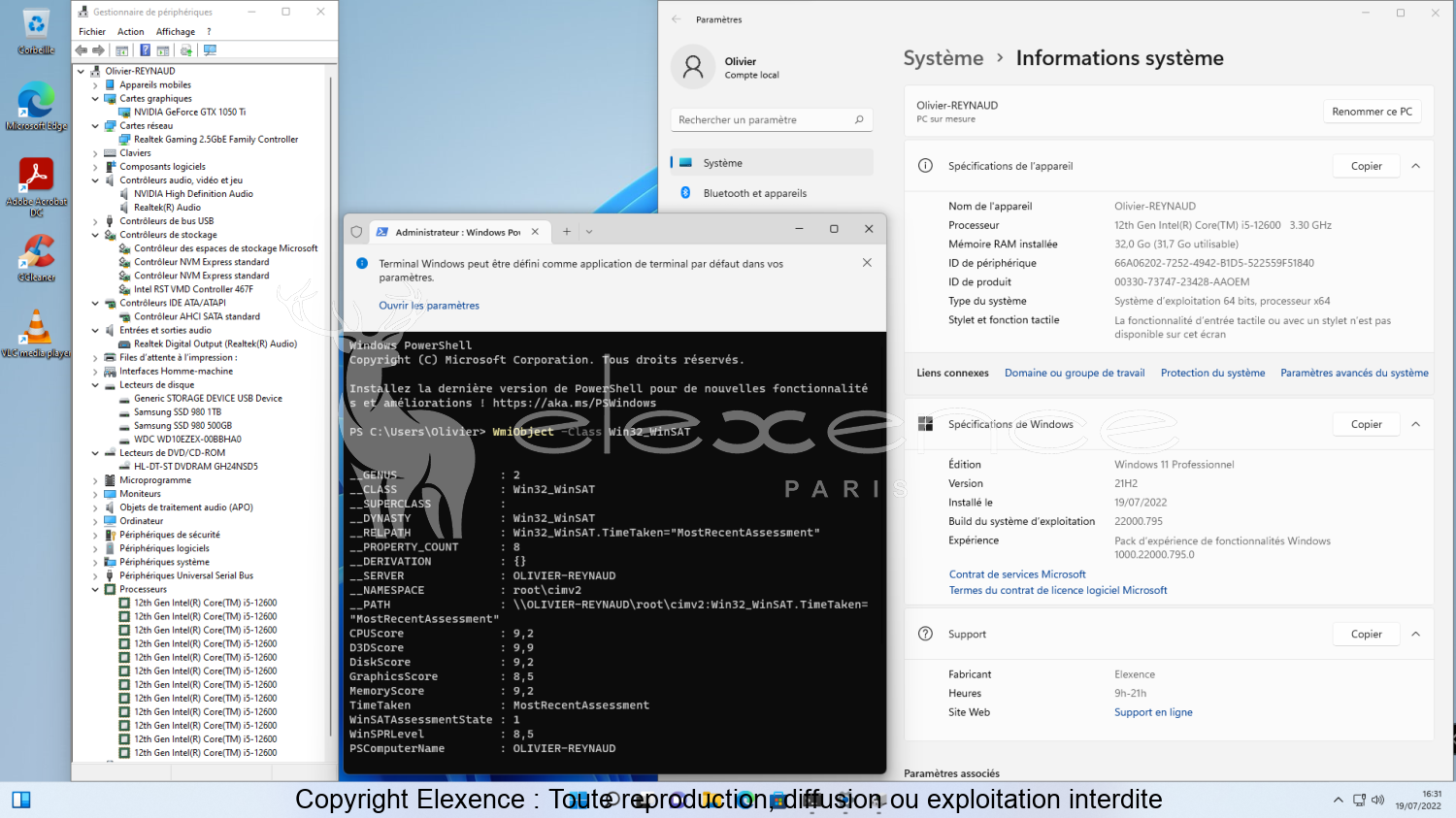The height and width of the screenshot is (818, 1456).
Task: Open the ? help menu in Device Manager
Action: pyautogui.click(x=209, y=32)
